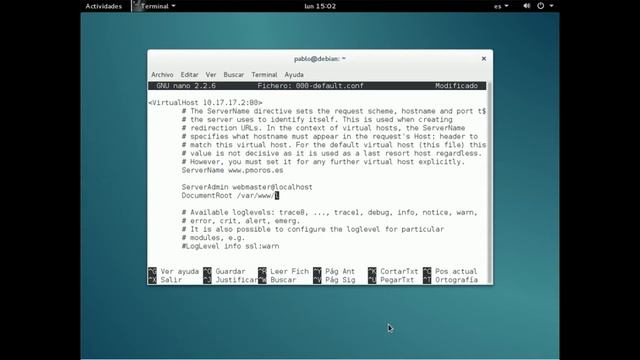Click the Justificar shortcut label
The image size is (640, 360).
coord(237,280)
